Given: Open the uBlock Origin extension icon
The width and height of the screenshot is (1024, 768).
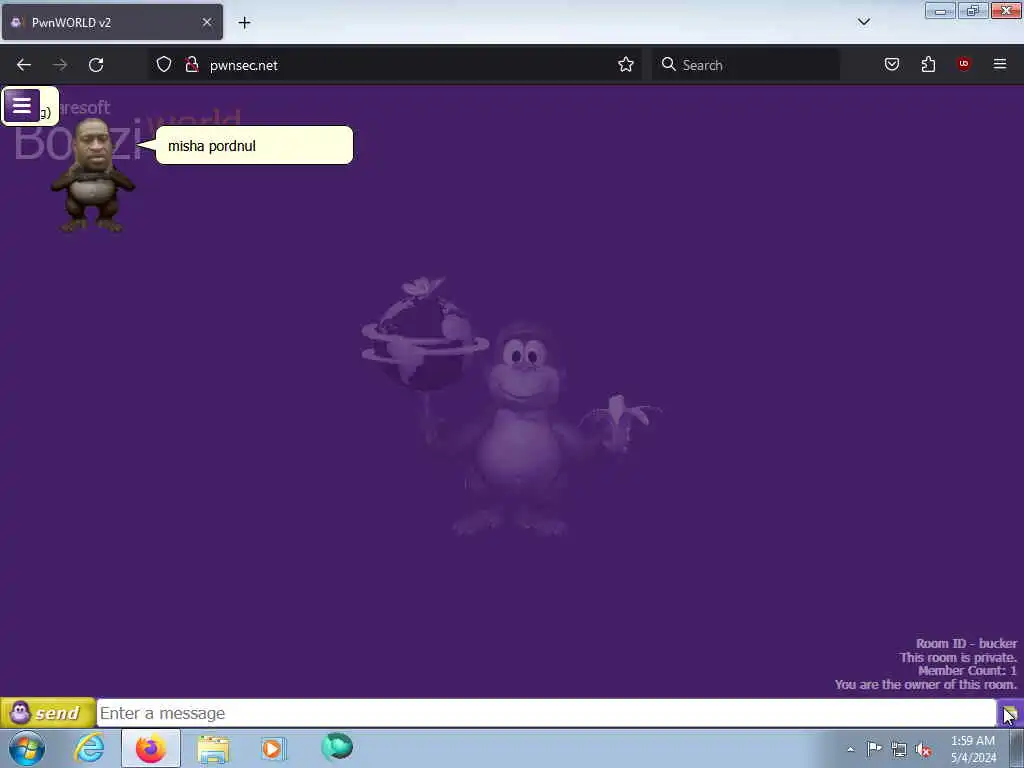Looking at the screenshot, I should pyautogui.click(x=964, y=63).
